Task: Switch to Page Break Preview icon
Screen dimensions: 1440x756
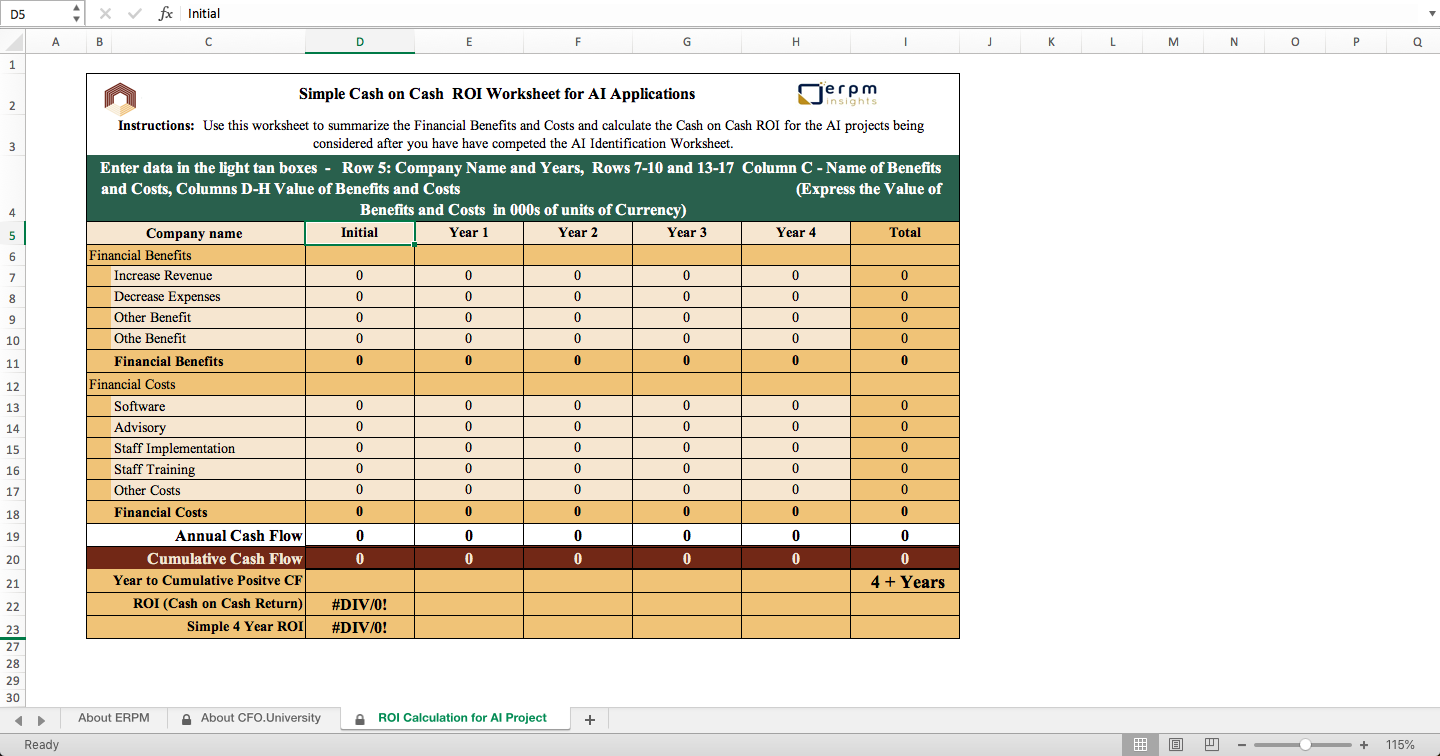Action: pos(1212,745)
